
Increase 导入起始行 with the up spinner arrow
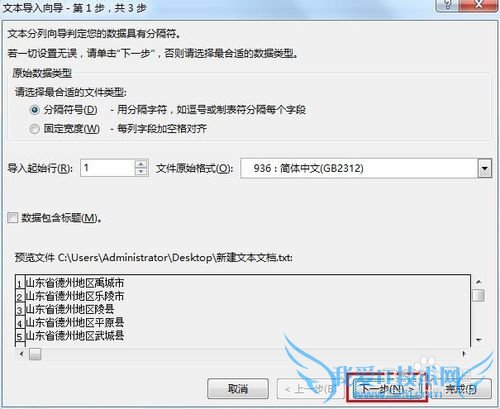pos(141,164)
